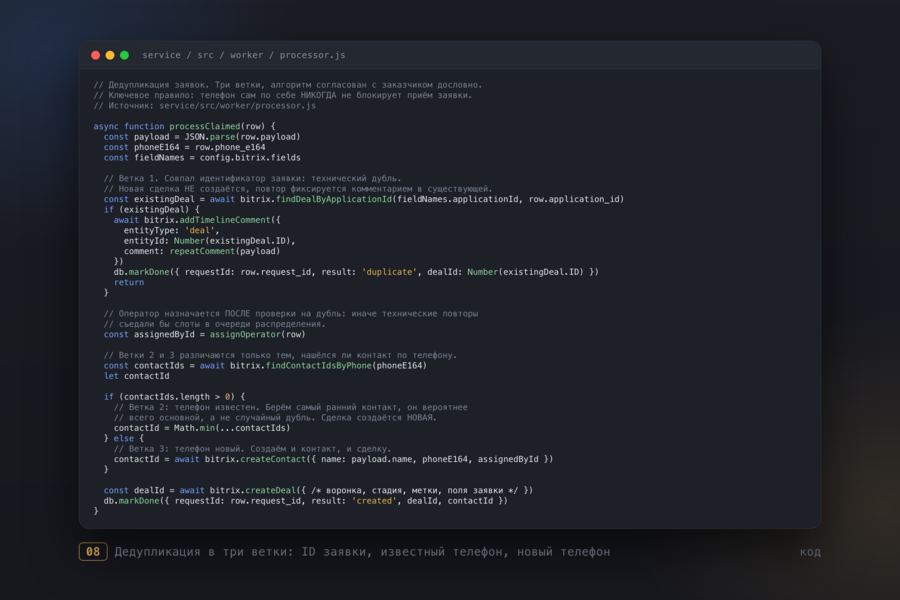The height and width of the screenshot is (600, 900).
Task: Click "row.phone_e164" in the phoneE164 line
Action: [x=230, y=147]
